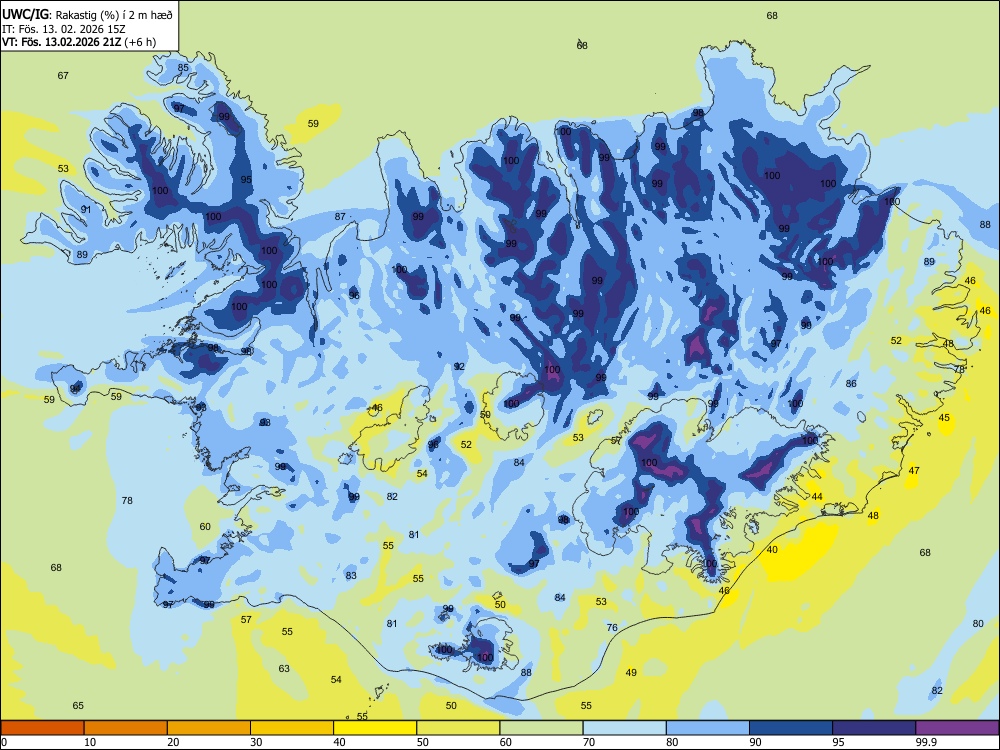
Task: Click the 30–40 legend color swatch
Action: [x=292, y=728]
